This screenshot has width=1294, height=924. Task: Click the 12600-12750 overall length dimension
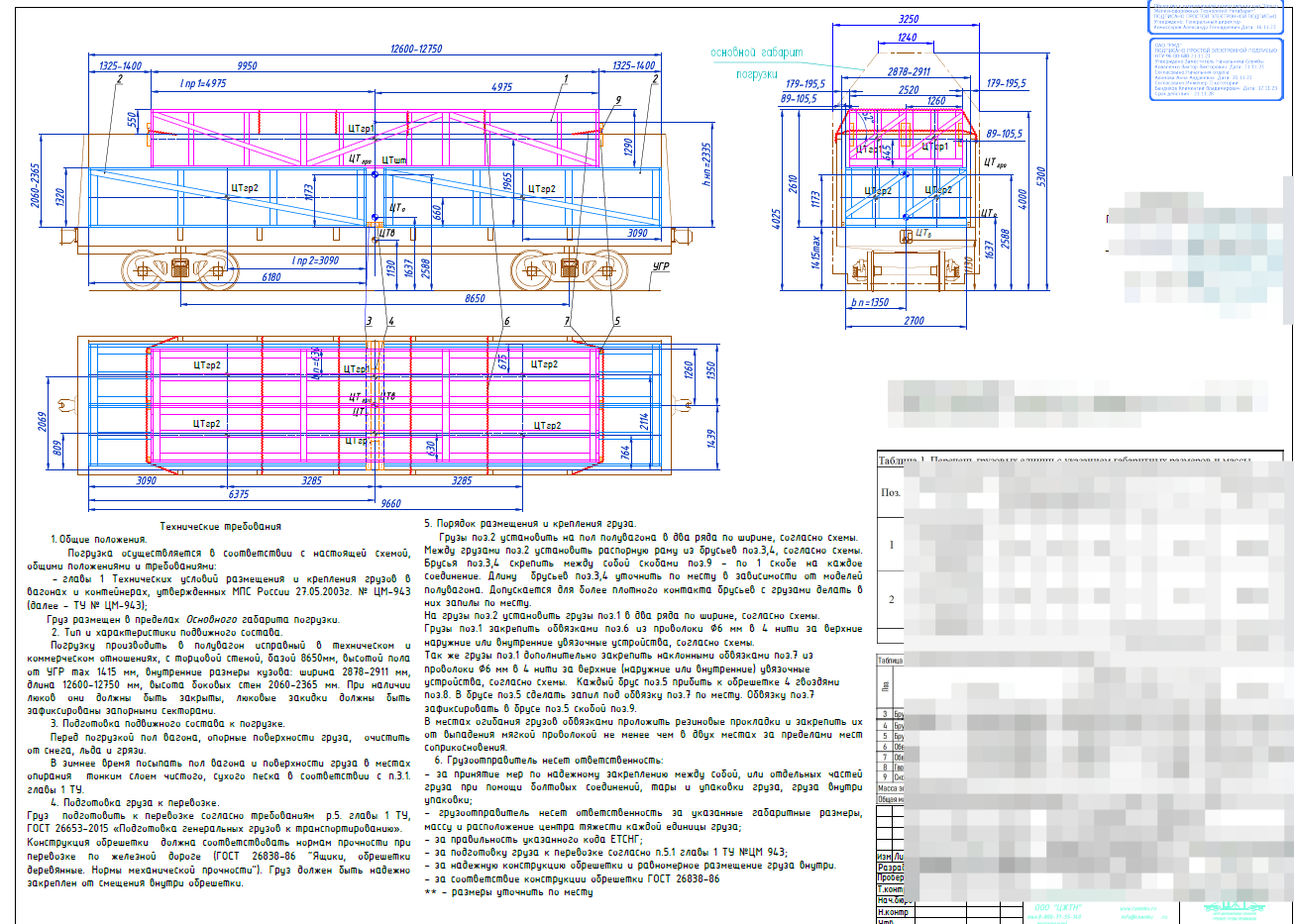(x=416, y=49)
